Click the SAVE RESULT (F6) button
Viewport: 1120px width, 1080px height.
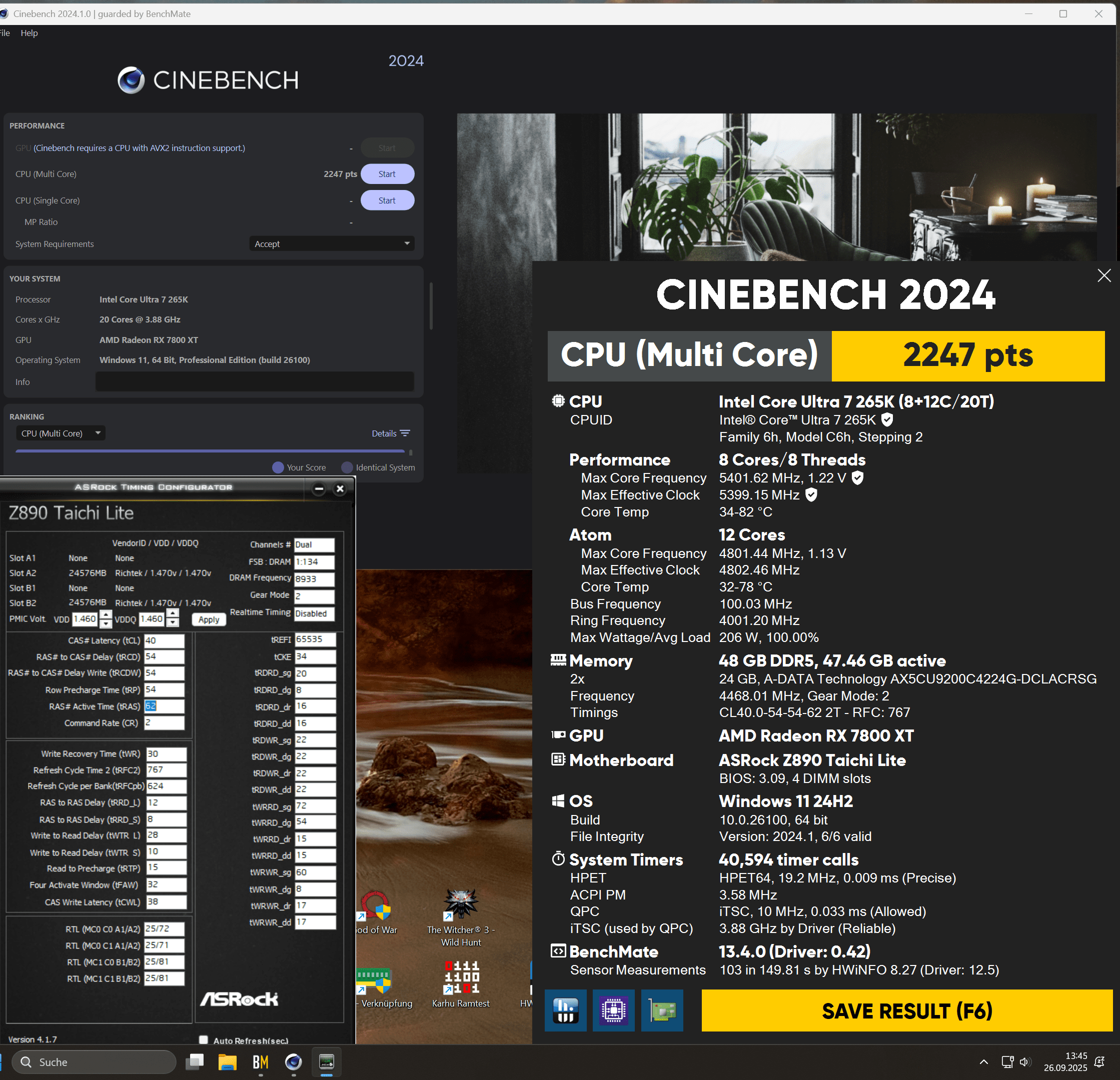coord(906,1010)
